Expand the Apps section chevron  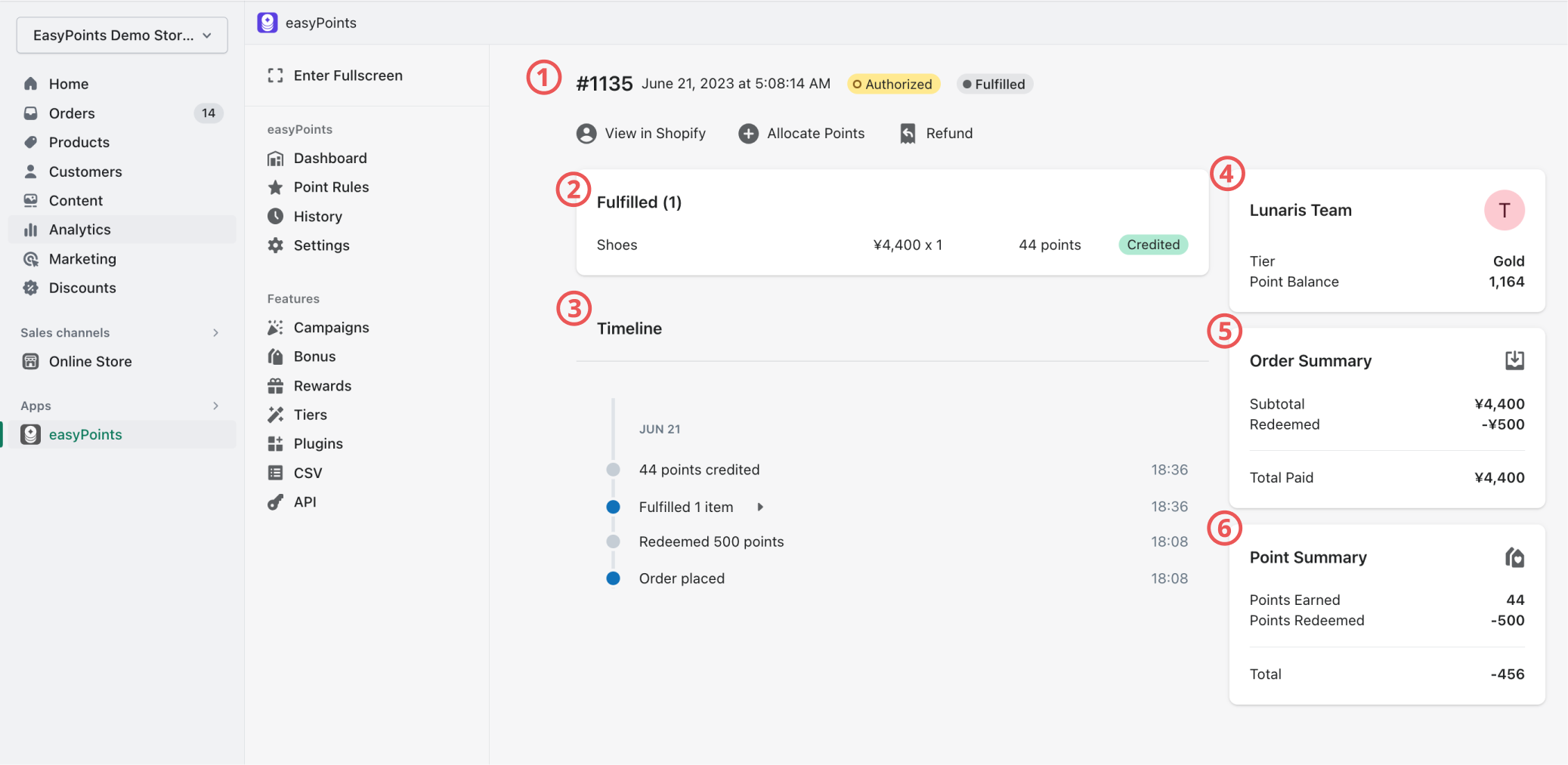tap(215, 406)
